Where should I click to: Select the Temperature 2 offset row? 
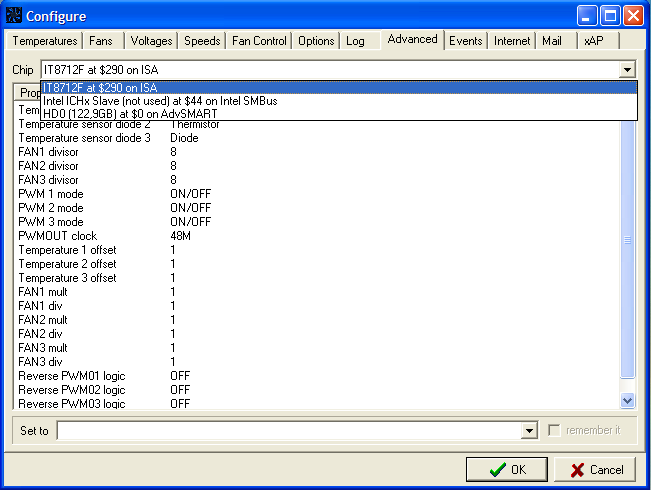[318, 264]
